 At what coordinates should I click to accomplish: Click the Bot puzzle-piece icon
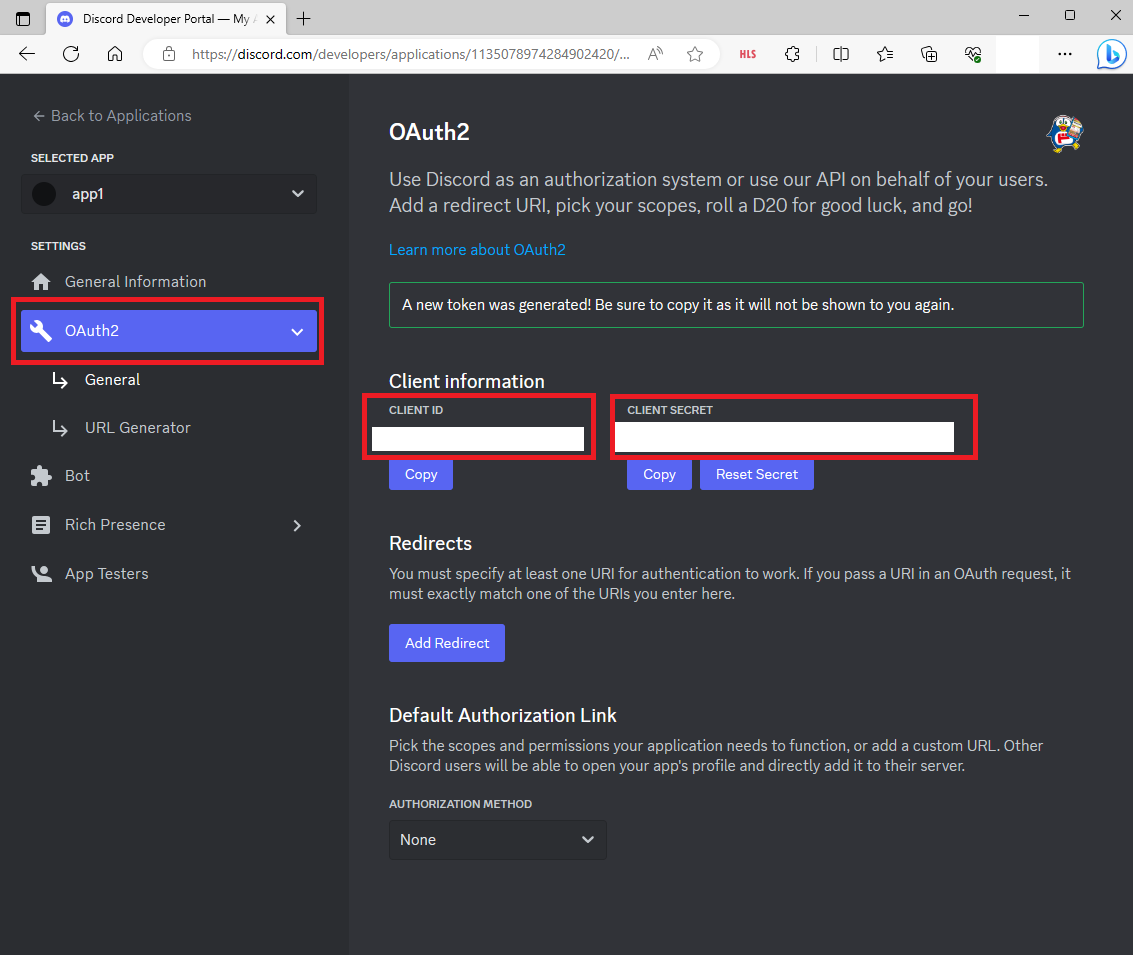(x=41, y=475)
